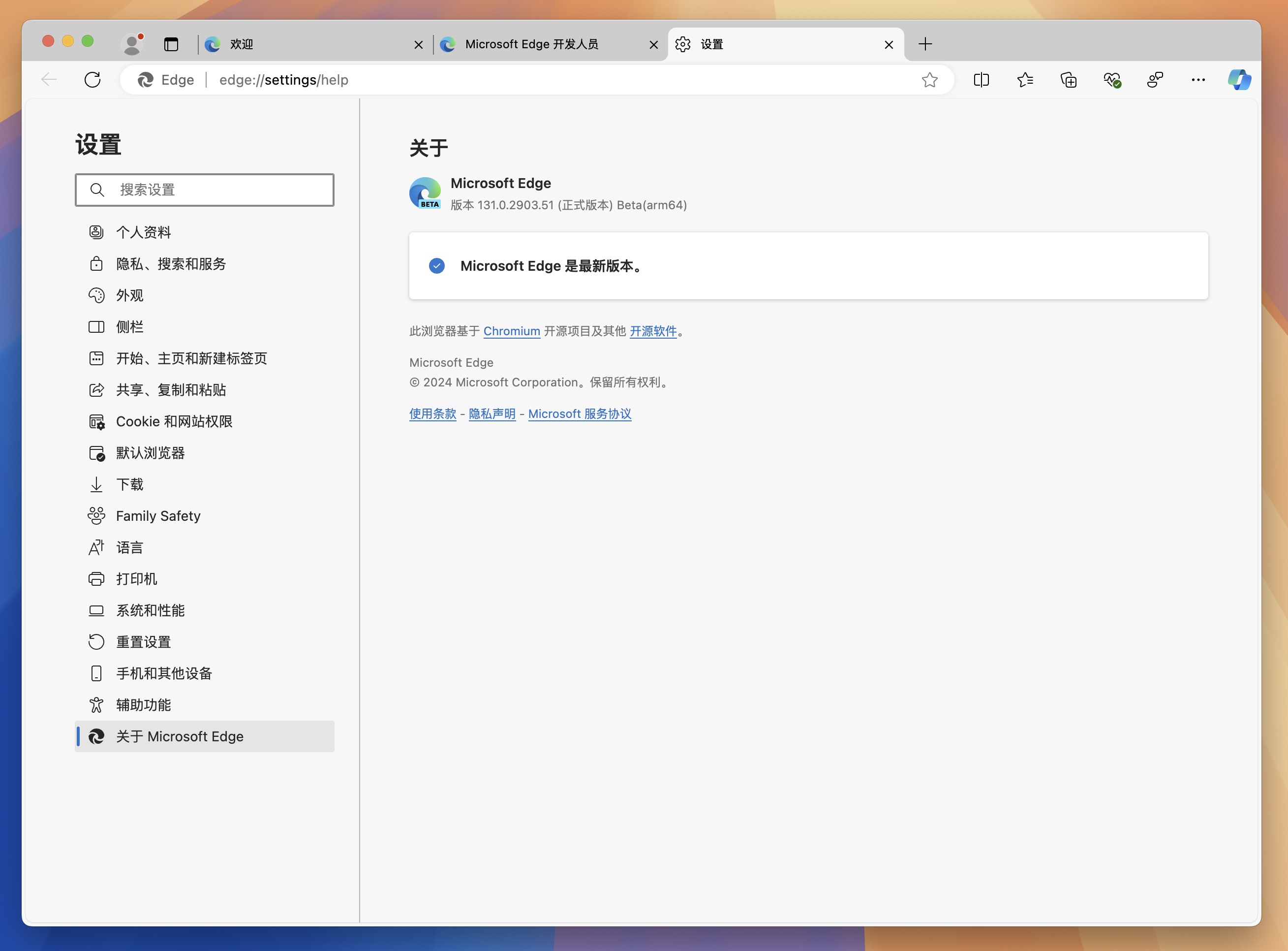
Task: Open the 隐私声明 link
Action: (x=492, y=414)
